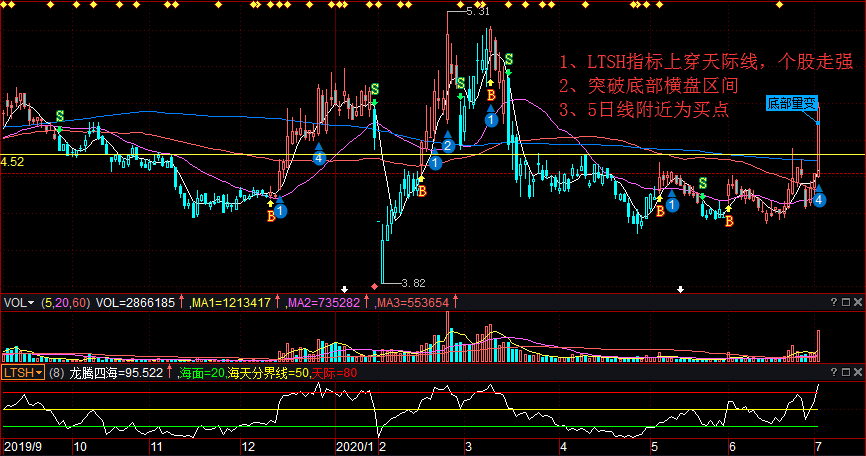The image size is (866, 456).
Task: Click blue circle 4 at chart's right edge
Action: click(x=819, y=200)
